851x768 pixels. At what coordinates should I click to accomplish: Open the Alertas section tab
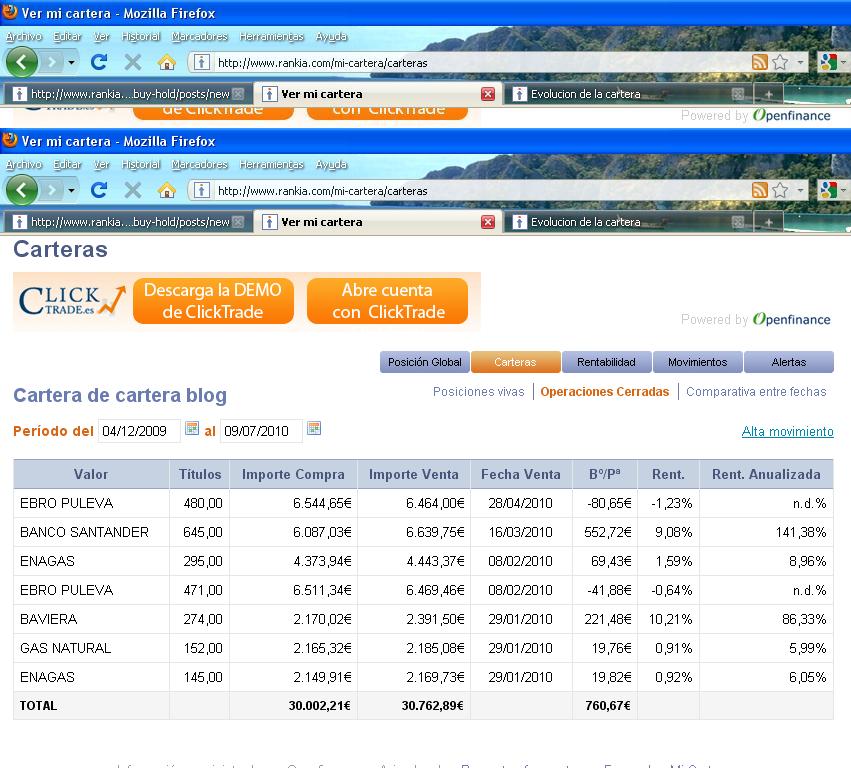pyautogui.click(x=789, y=362)
